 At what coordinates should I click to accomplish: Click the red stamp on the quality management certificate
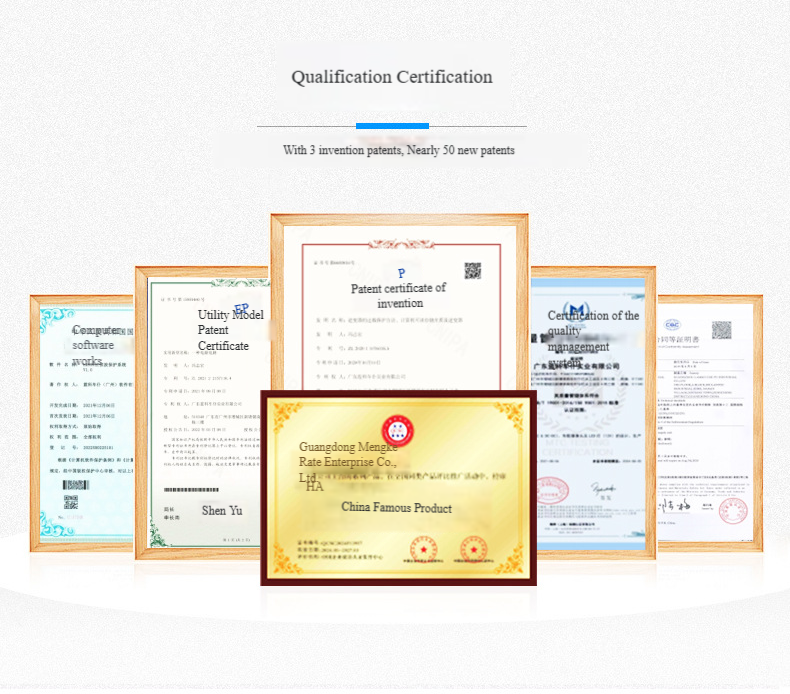(550, 490)
